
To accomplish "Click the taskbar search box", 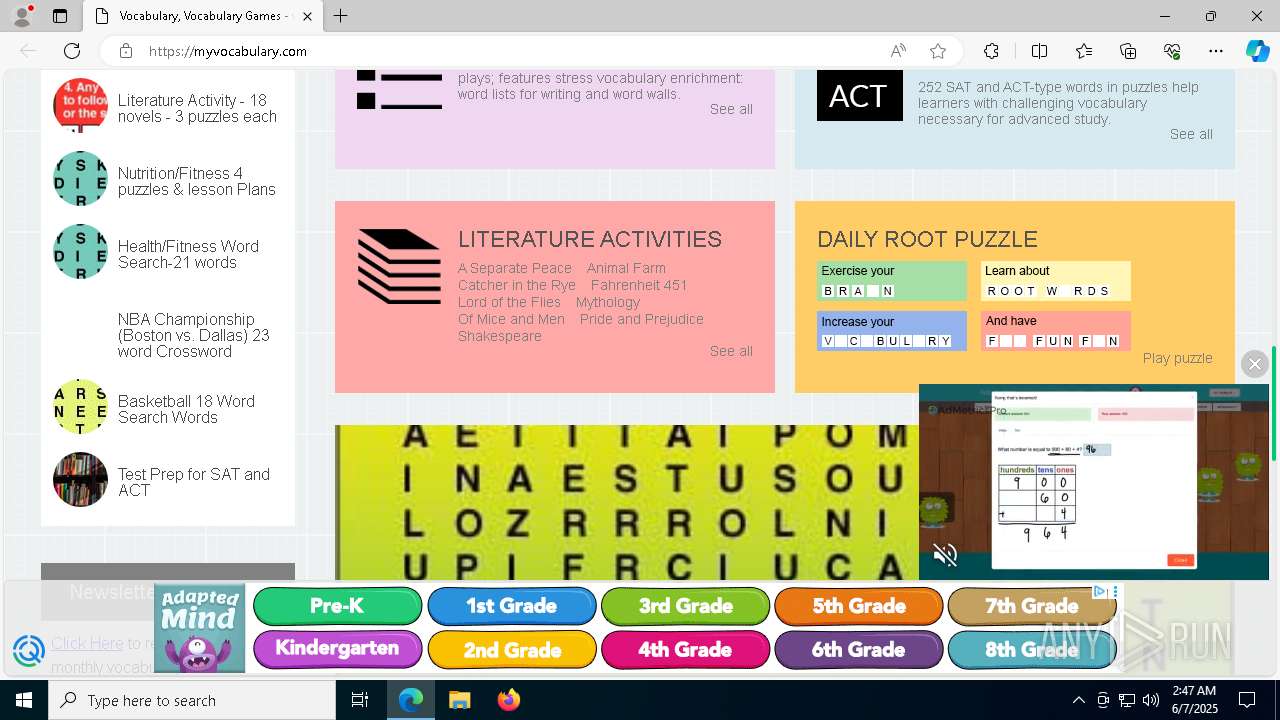I will click(192, 700).
